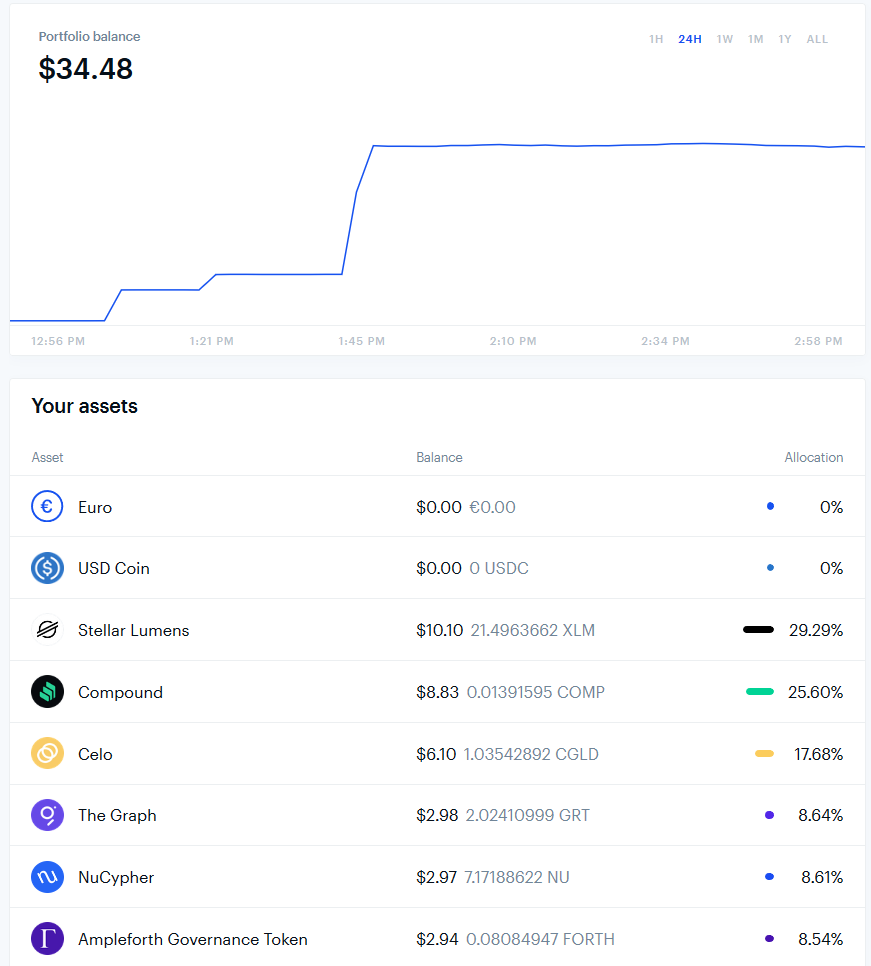Open the Compound asset row name

(x=120, y=692)
